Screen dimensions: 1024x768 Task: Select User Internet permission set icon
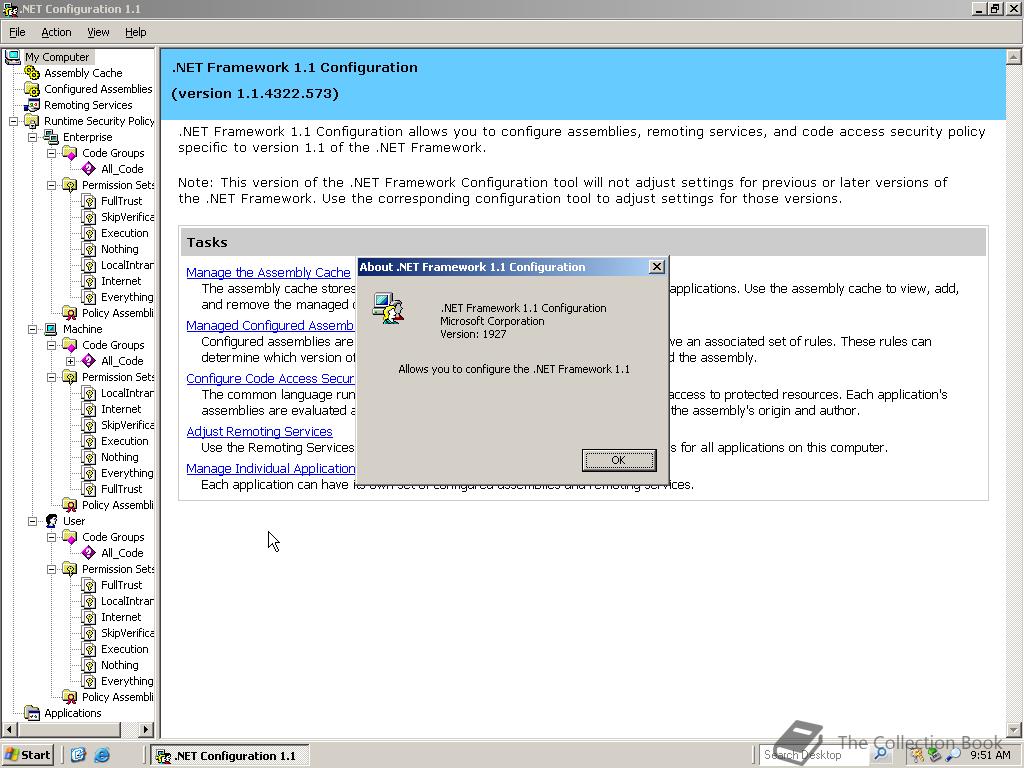tap(89, 617)
